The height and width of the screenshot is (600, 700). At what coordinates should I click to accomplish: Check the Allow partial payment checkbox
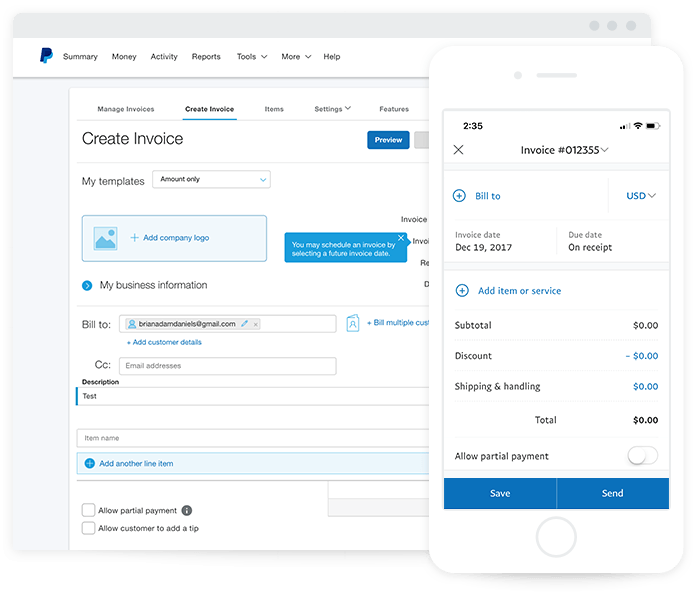[89, 510]
